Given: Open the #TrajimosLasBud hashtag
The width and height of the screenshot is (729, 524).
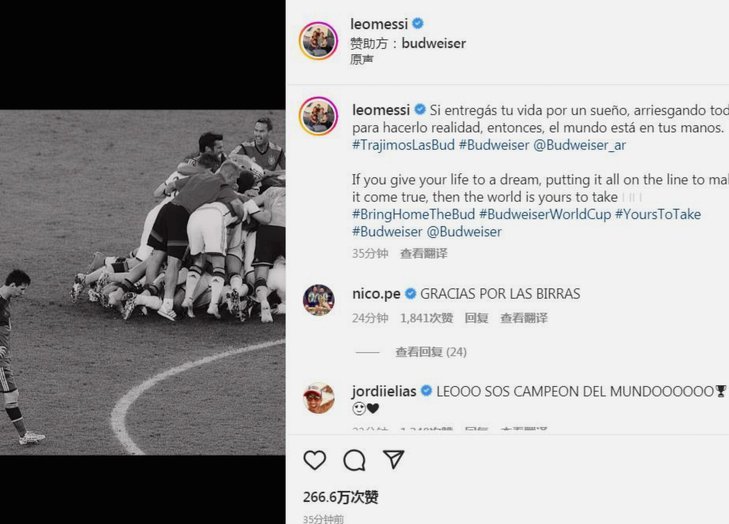Looking at the screenshot, I should click(403, 145).
